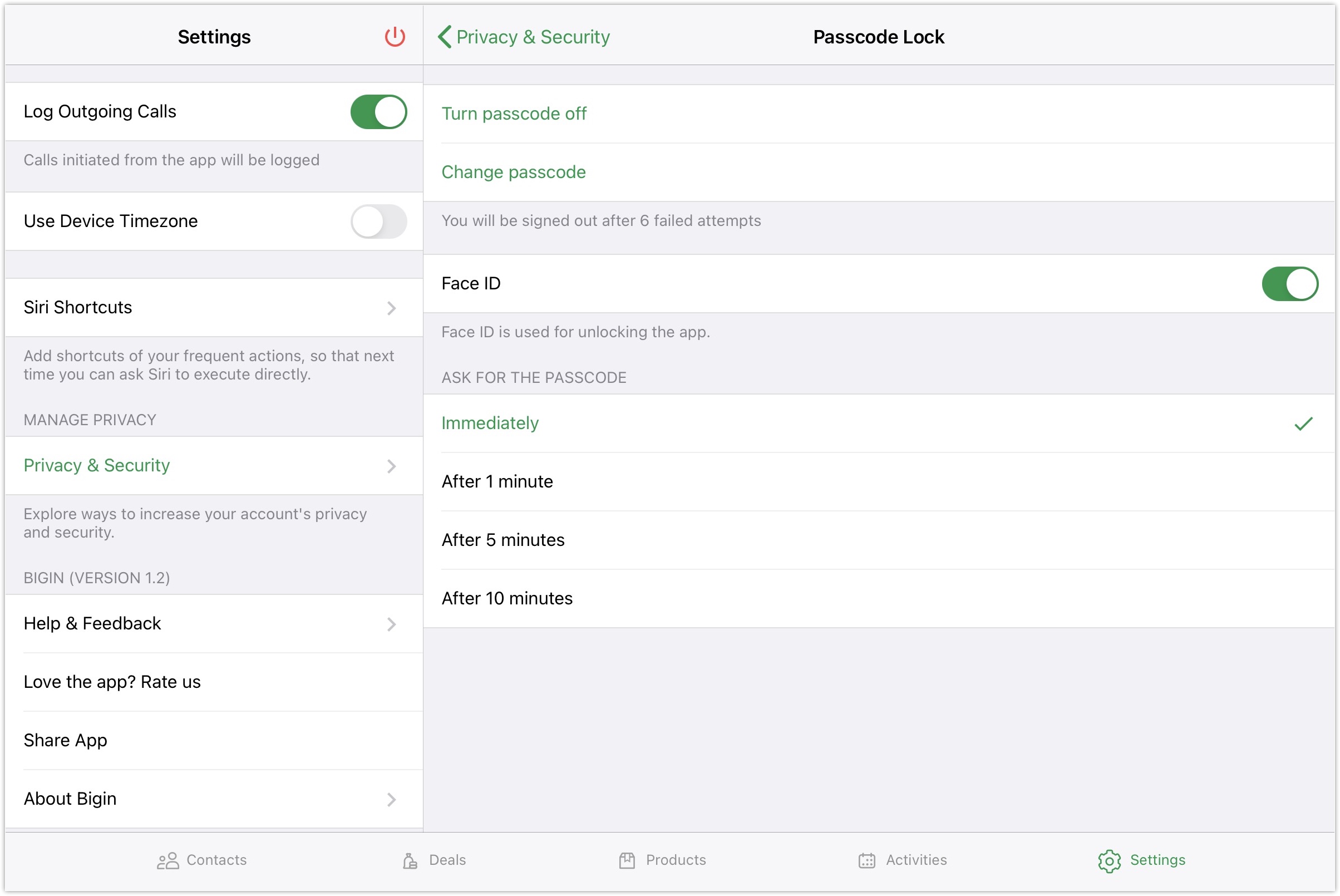This screenshot has width=1340, height=896.
Task: Tap the Settings gear icon
Action: (1109, 860)
